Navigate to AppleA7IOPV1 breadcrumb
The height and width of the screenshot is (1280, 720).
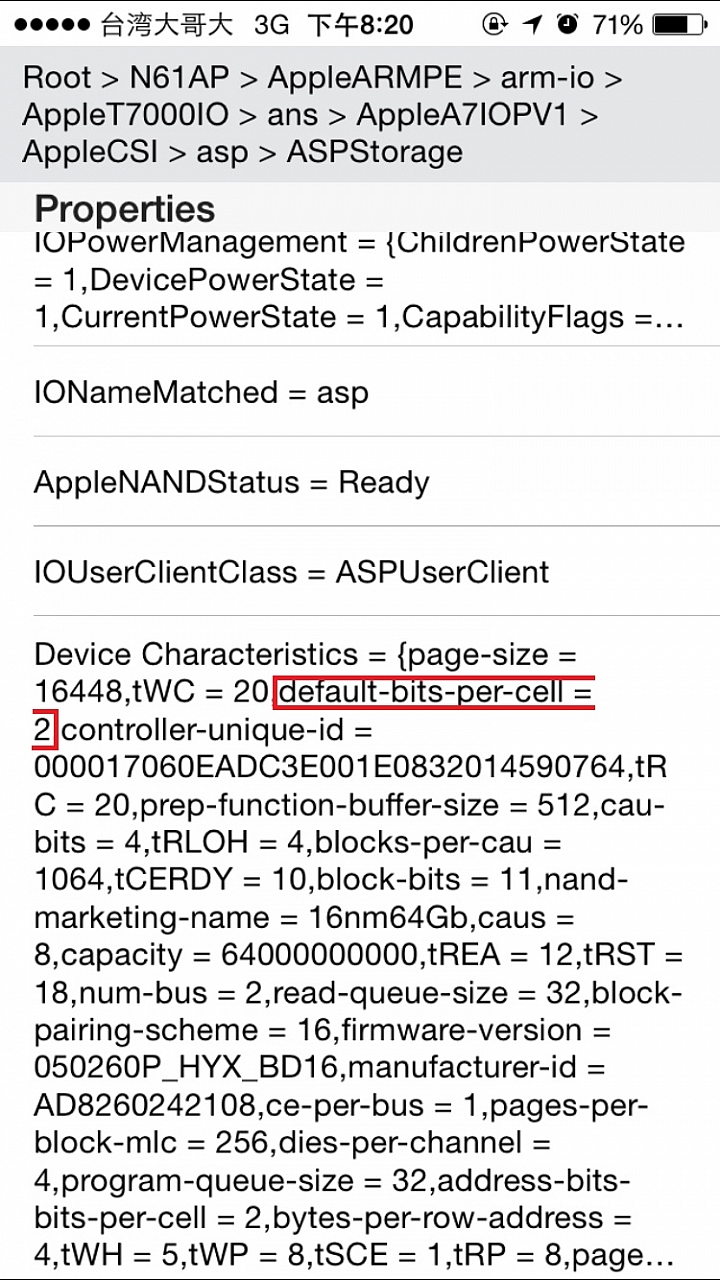tap(462, 115)
